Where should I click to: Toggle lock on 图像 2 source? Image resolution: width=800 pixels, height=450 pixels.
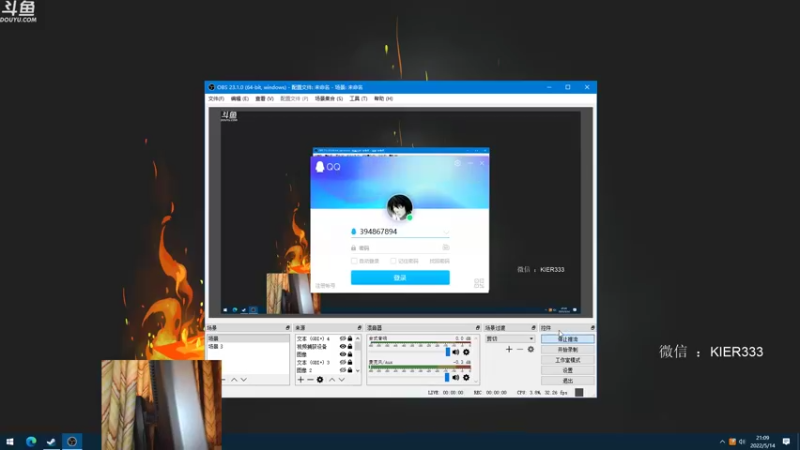pyautogui.click(x=350, y=370)
